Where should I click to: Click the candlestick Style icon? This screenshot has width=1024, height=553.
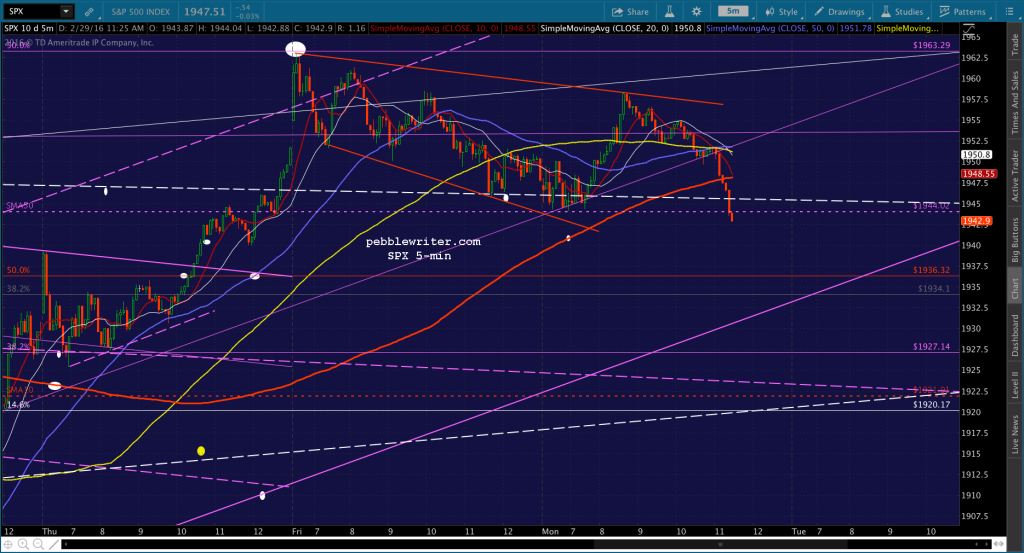click(770, 12)
